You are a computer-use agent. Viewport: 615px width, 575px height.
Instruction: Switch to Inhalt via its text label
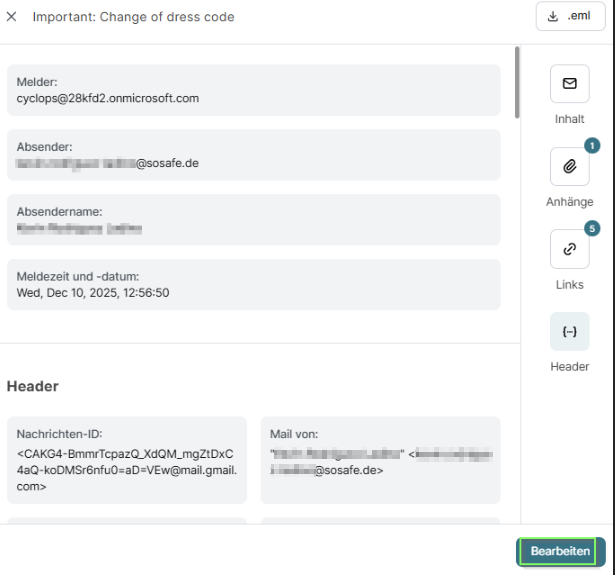(569, 119)
